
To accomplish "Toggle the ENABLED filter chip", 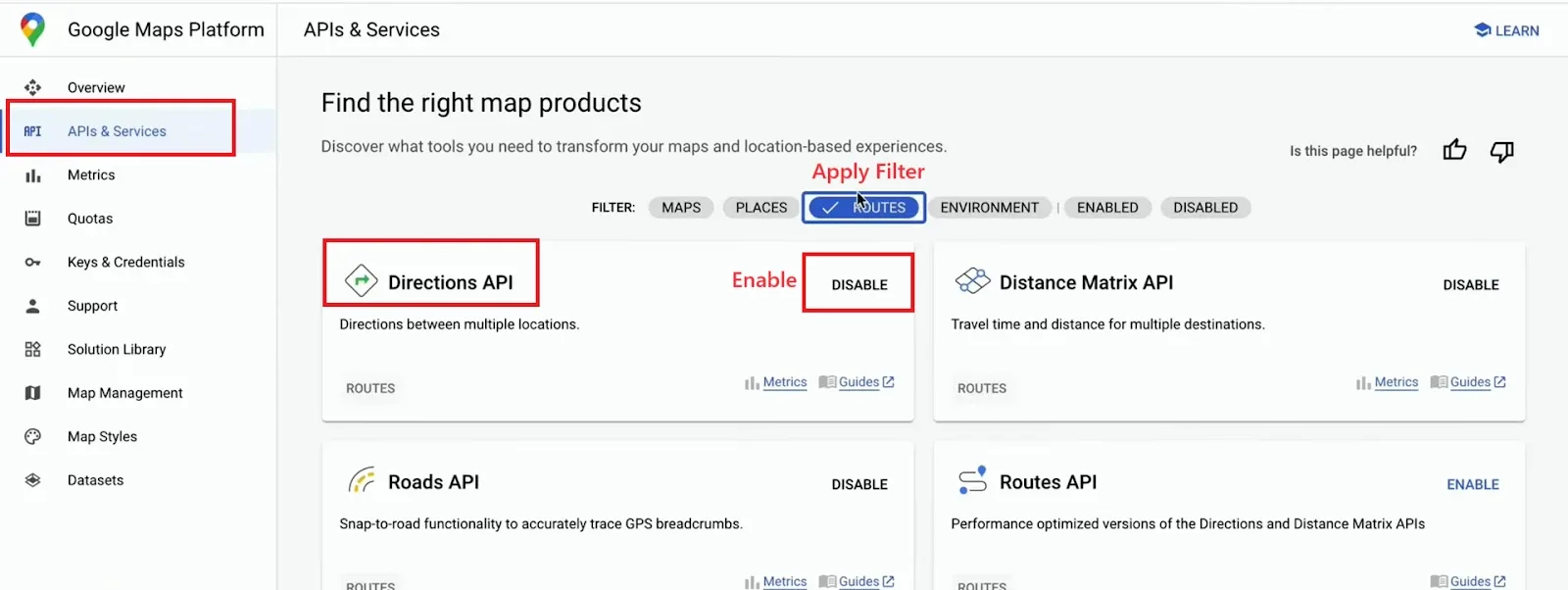I will tap(1107, 208).
